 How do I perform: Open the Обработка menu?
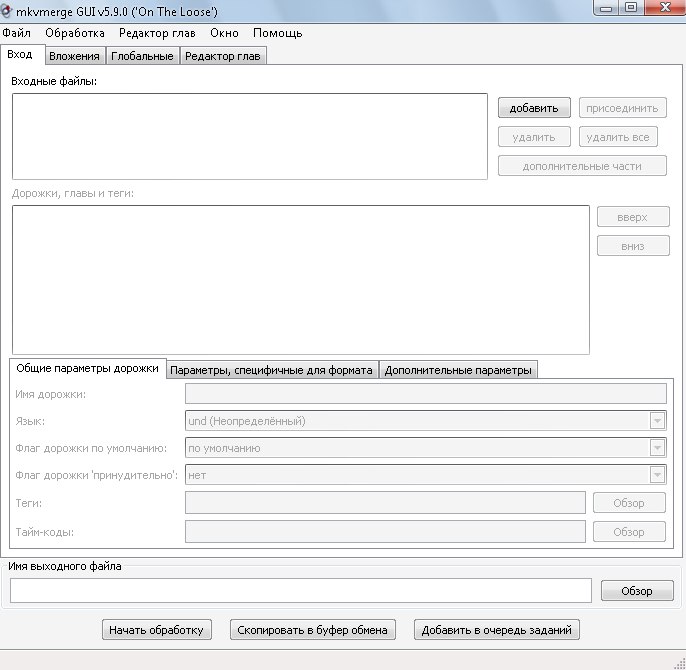pyautogui.click(x=75, y=33)
